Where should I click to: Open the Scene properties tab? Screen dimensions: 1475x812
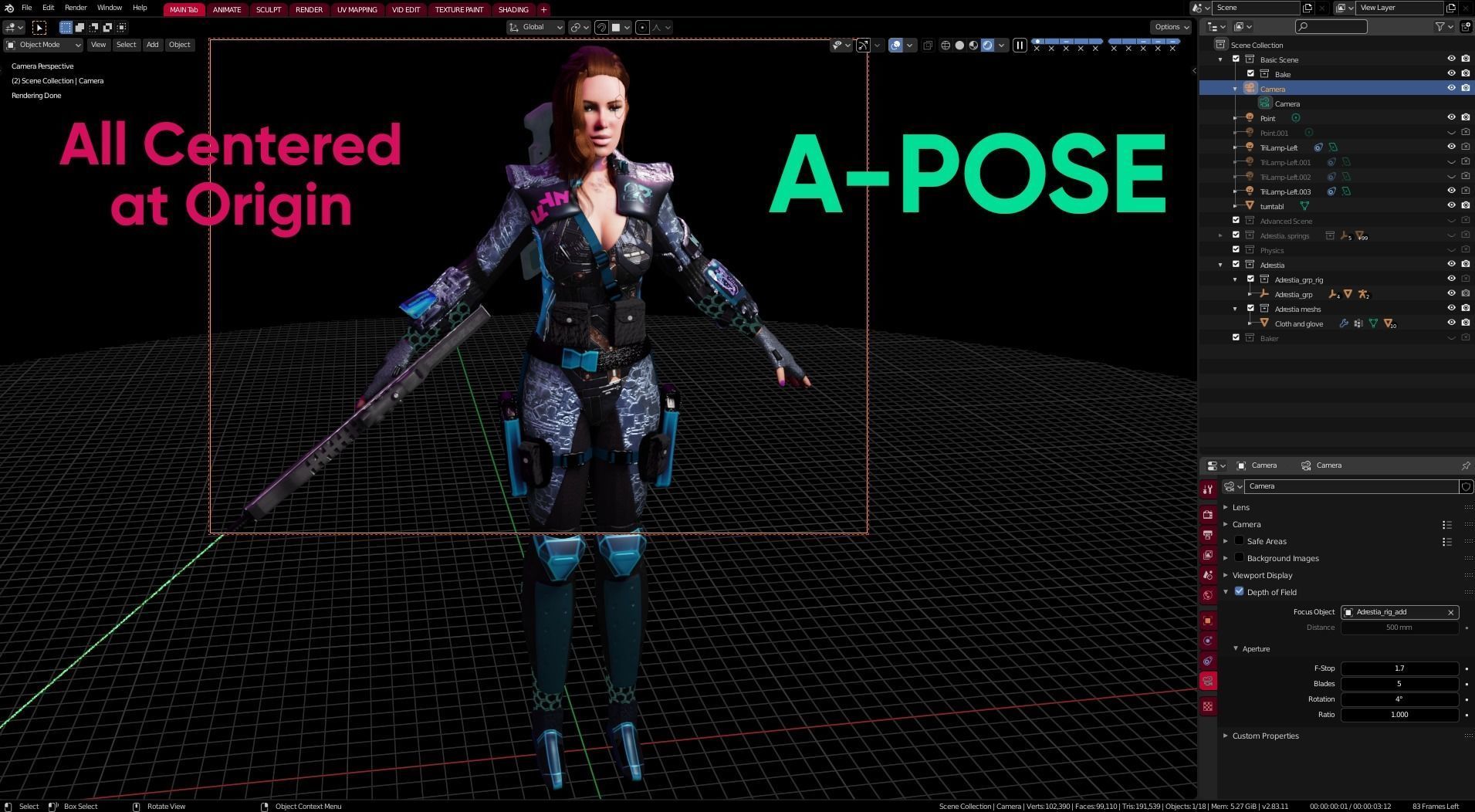coord(1208,575)
